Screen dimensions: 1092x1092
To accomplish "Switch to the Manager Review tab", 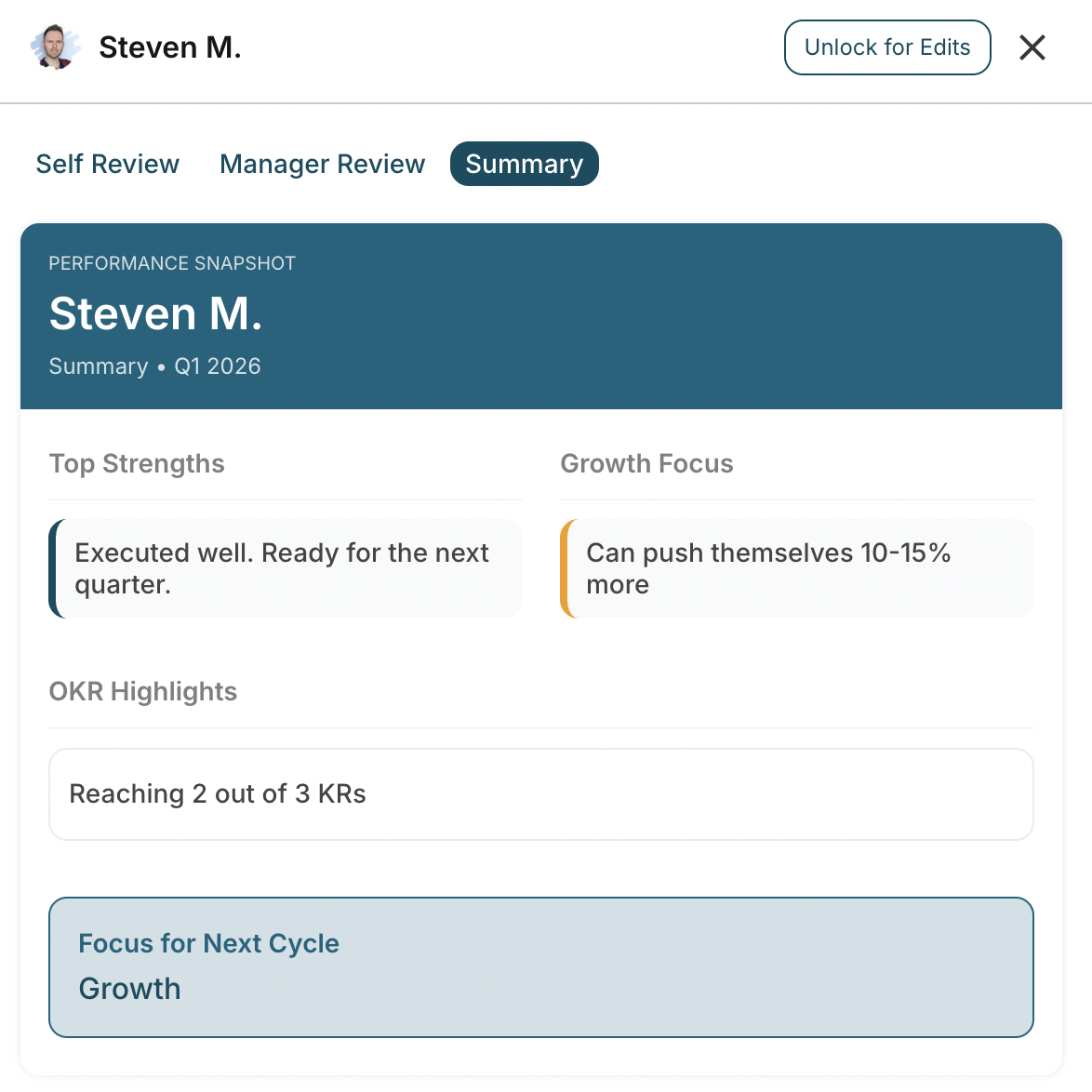I will (x=322, y=164).
